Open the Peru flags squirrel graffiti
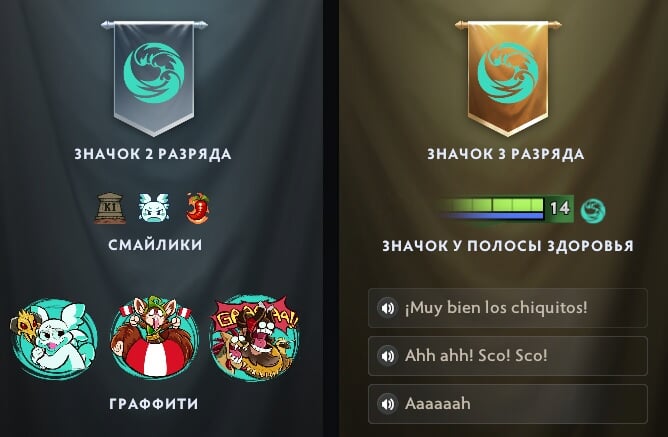 point(154,336)
